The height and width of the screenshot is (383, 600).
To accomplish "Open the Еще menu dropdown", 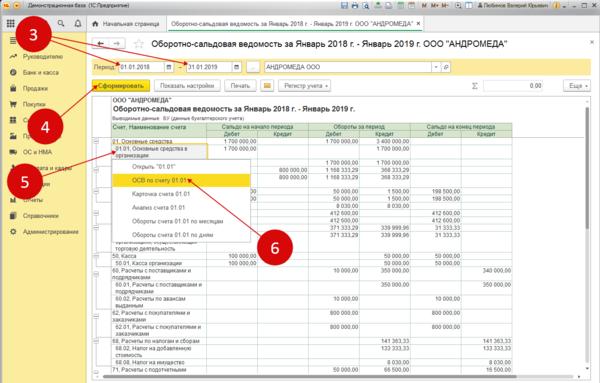I will coord(577,86).
